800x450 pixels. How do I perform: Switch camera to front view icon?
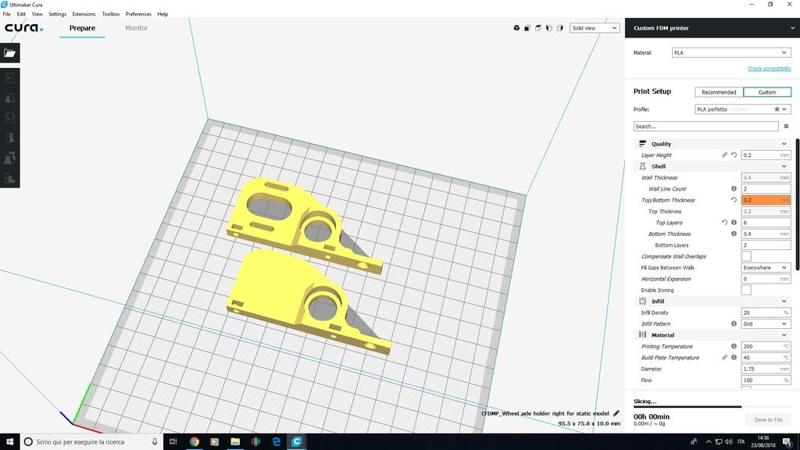point(527,28)
